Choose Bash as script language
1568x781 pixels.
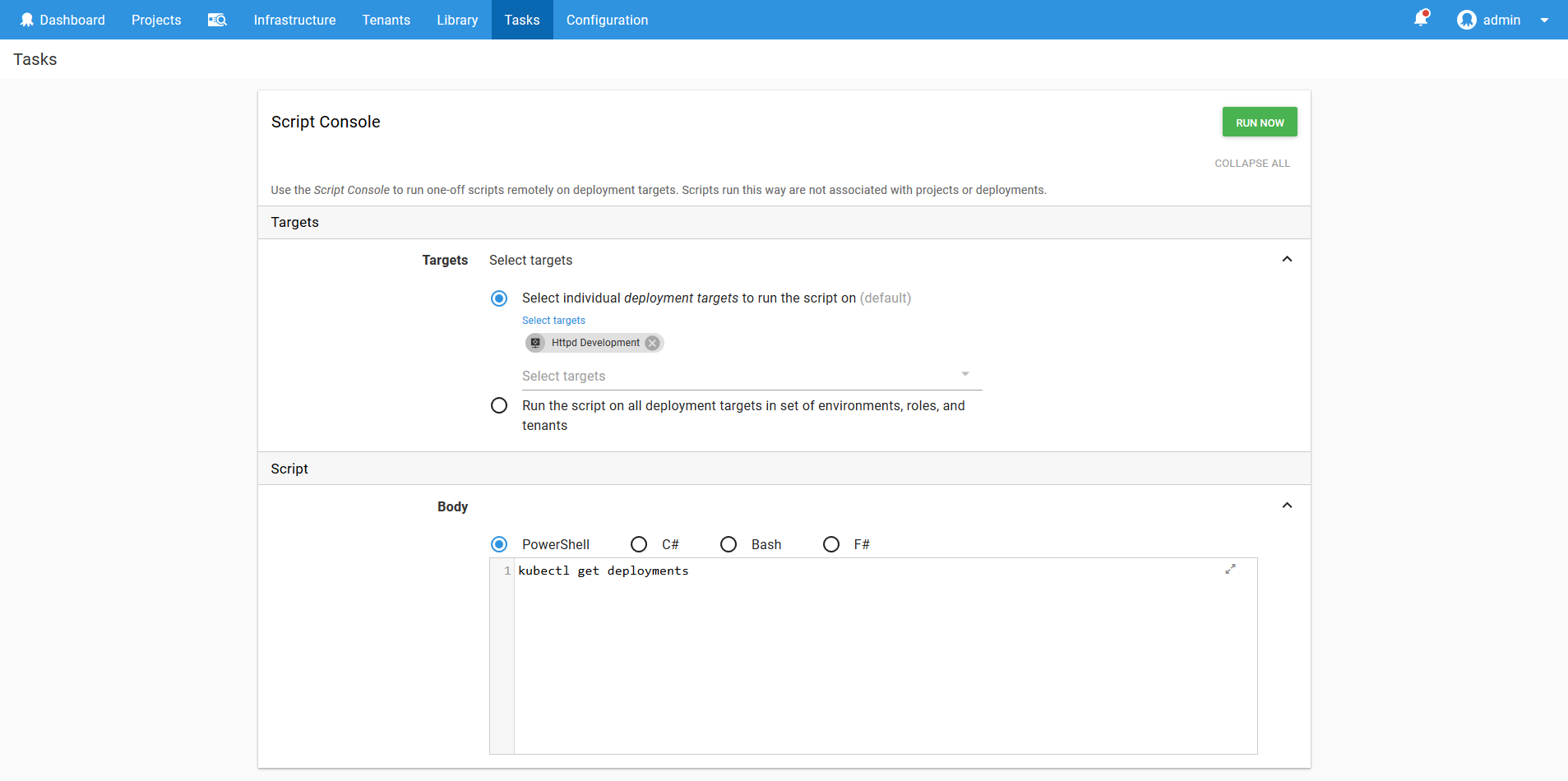[x=728, y=544]
